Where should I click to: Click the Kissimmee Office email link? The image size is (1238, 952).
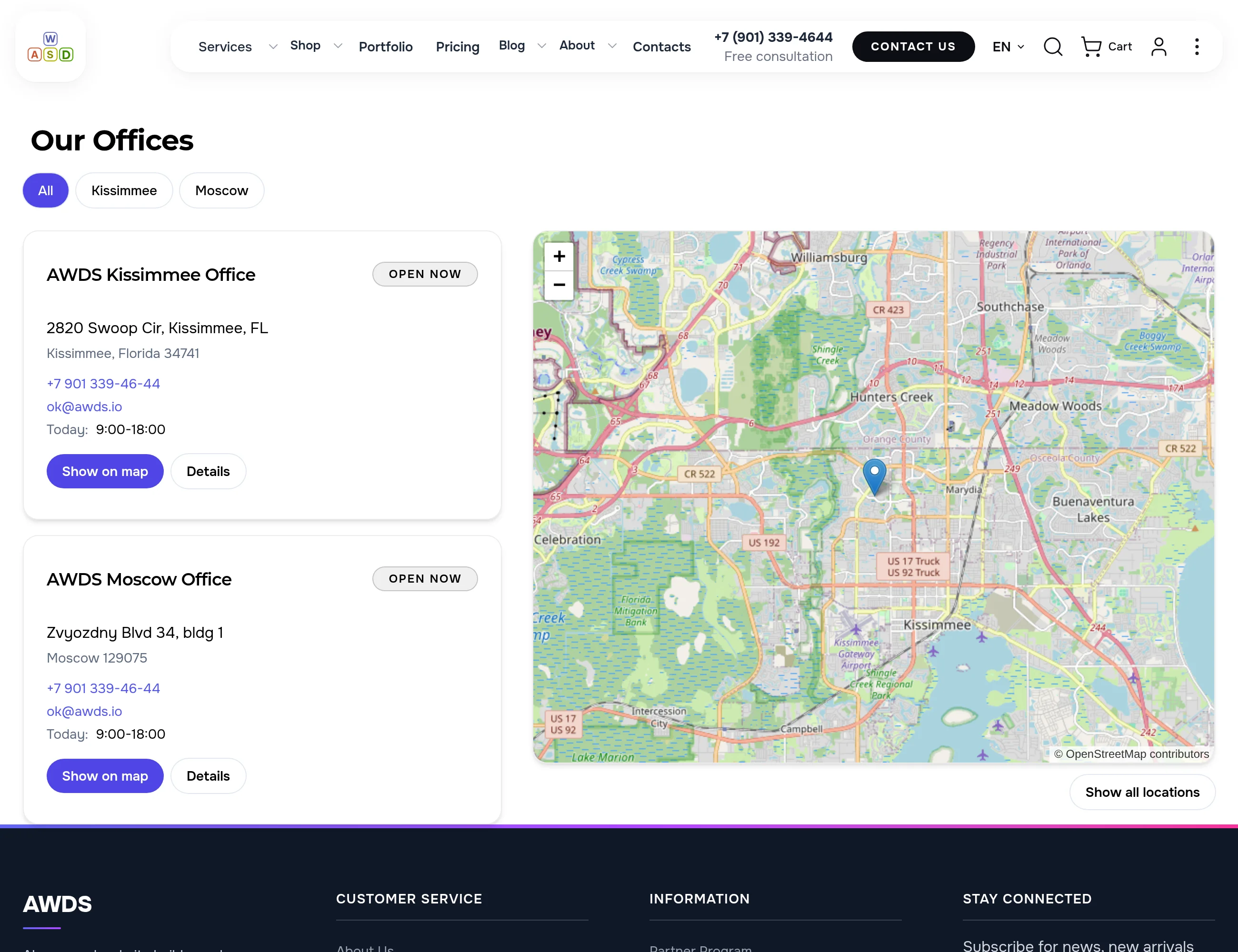point(84,407)
